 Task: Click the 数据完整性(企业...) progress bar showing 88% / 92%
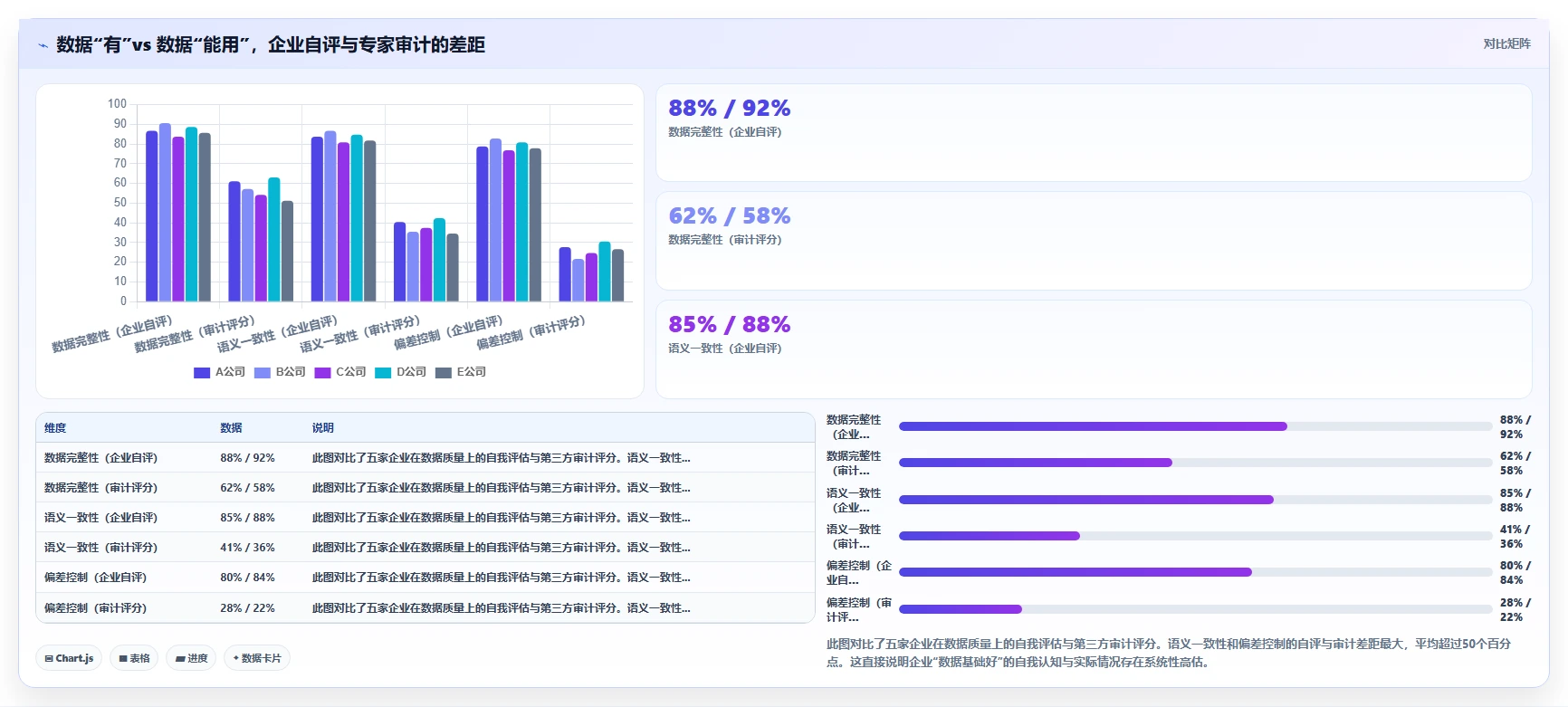tap(1195, 426)
